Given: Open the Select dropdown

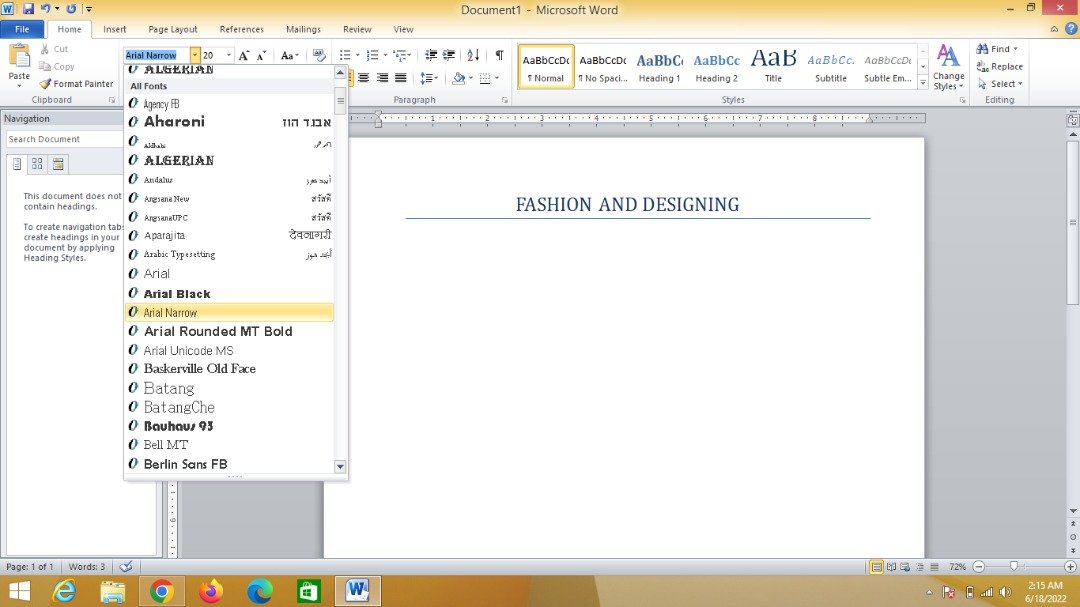Looking at the screenshot, I should pyautogui.click(x=1000, y=84).
